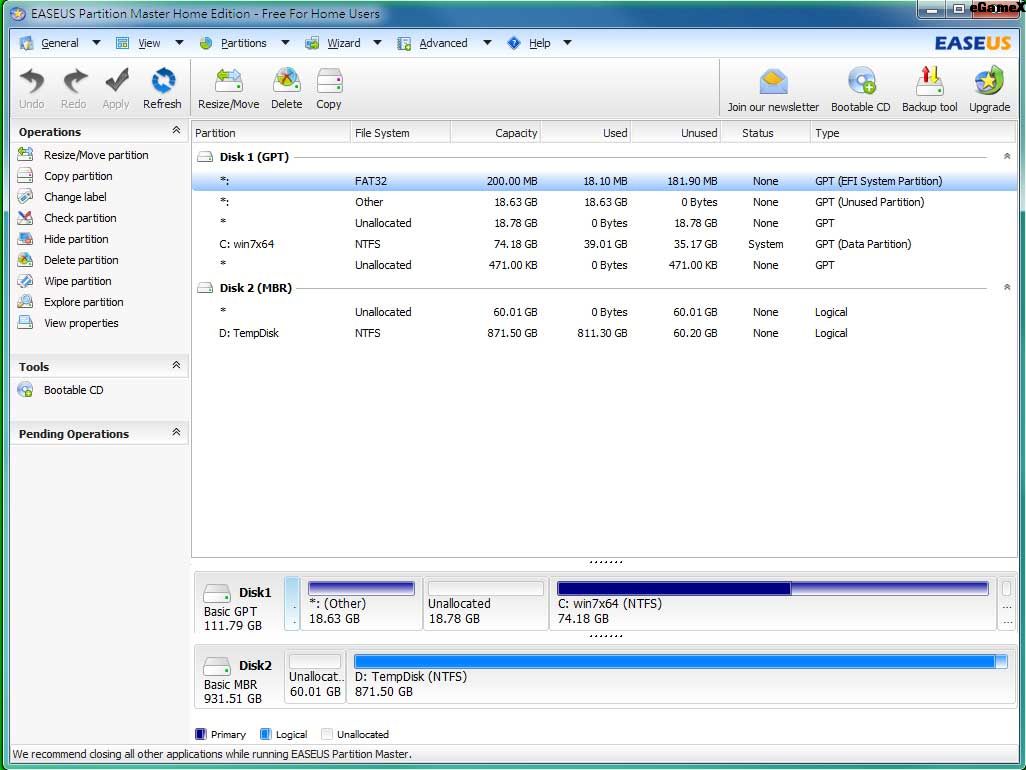Screen dimensions: 1026x770
Task: Expand Help menu dropdown arrow
Action: click(567, 43)
